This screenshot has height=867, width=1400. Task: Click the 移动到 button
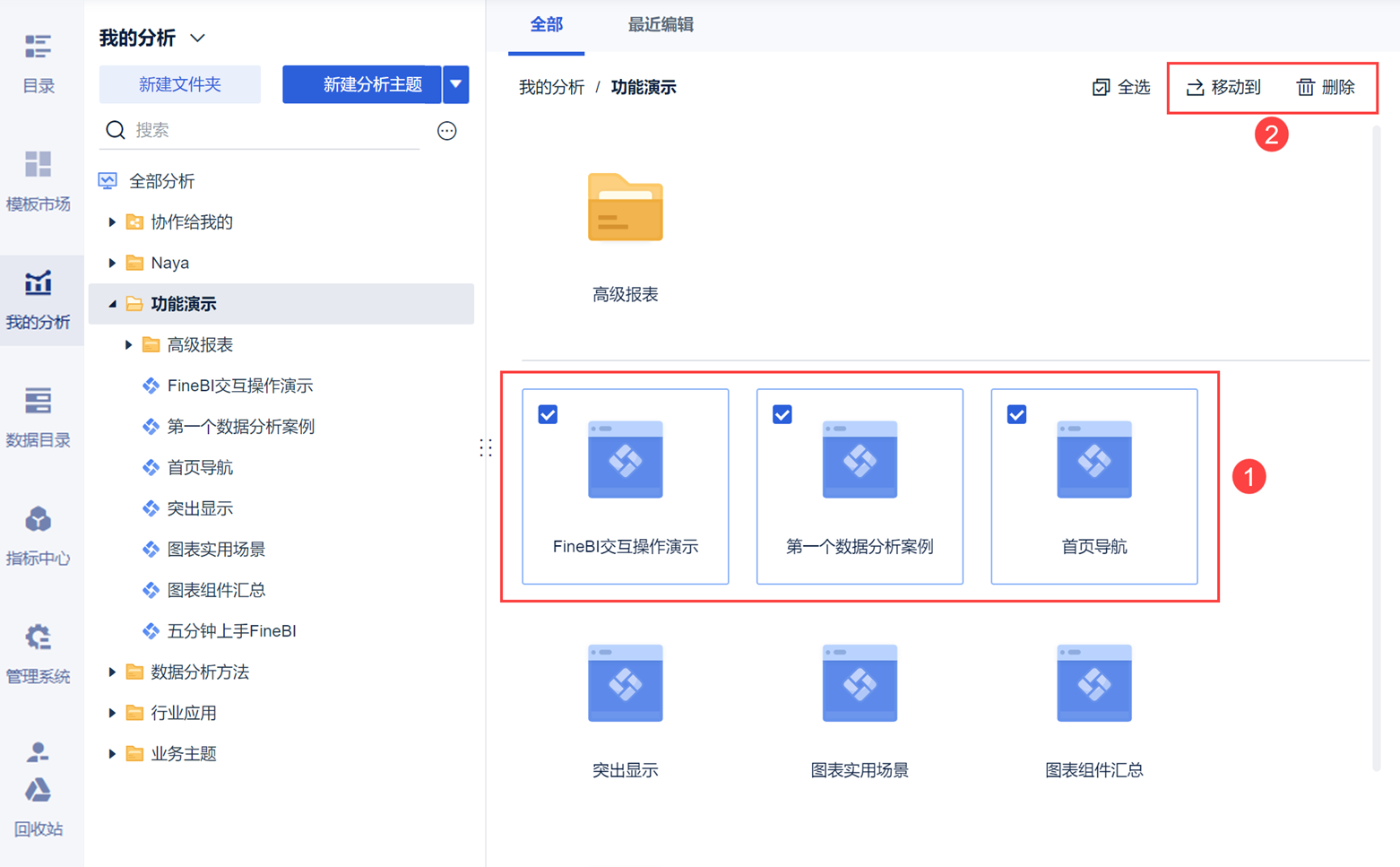pos(1223,87)
